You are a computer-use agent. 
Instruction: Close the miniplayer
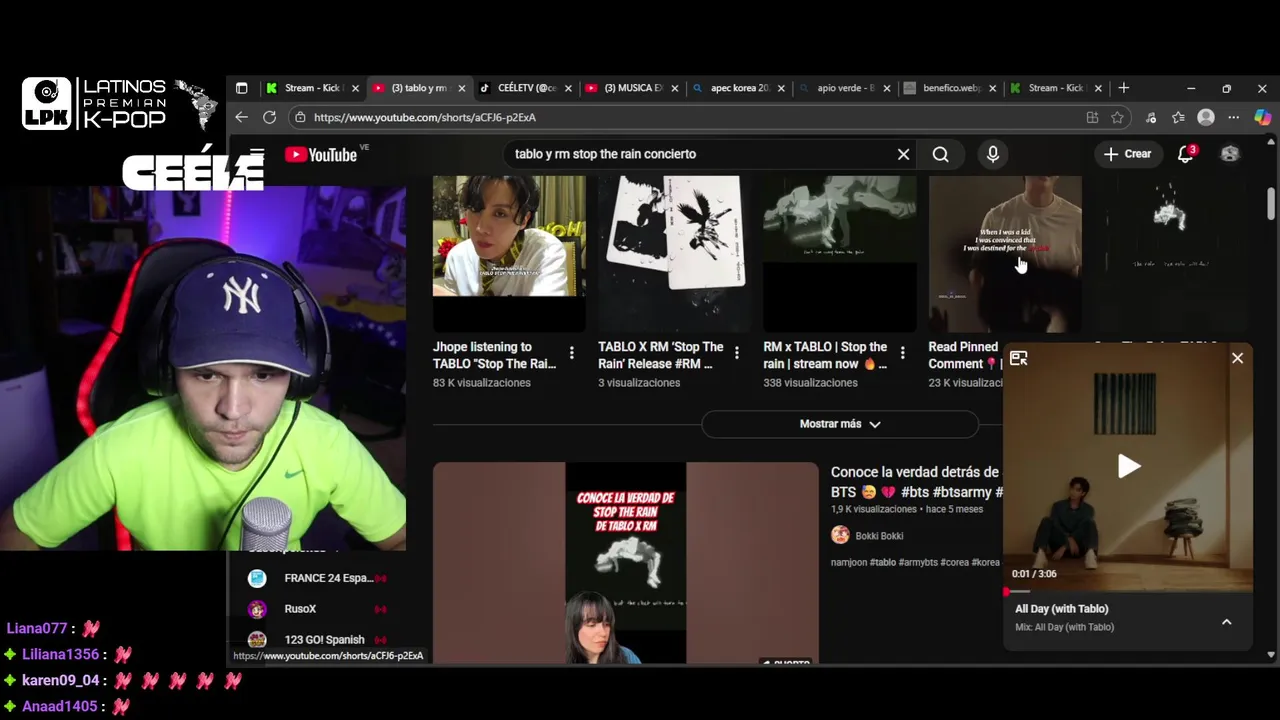point(1237,358)
